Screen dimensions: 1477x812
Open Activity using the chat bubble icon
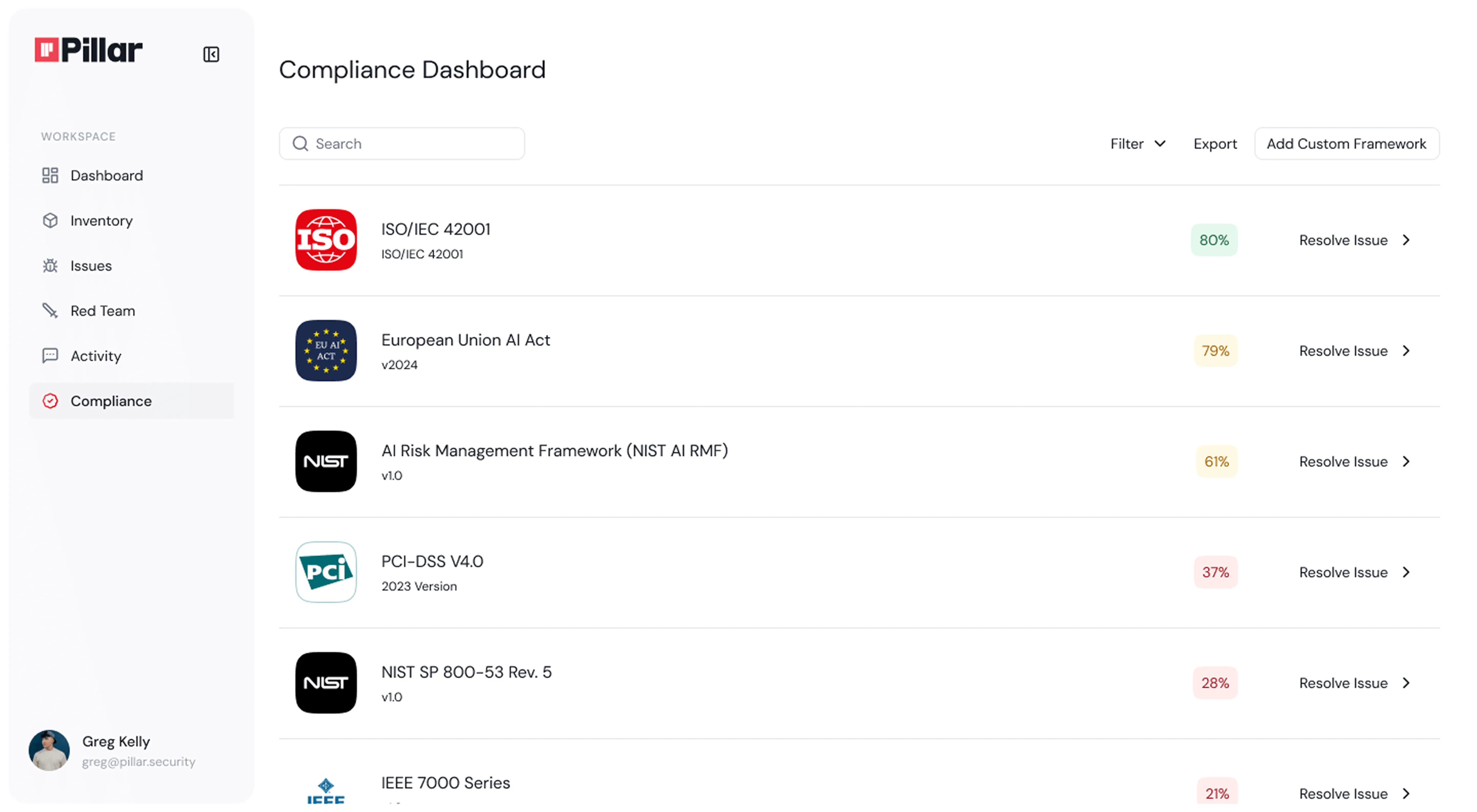coord(51,355)
